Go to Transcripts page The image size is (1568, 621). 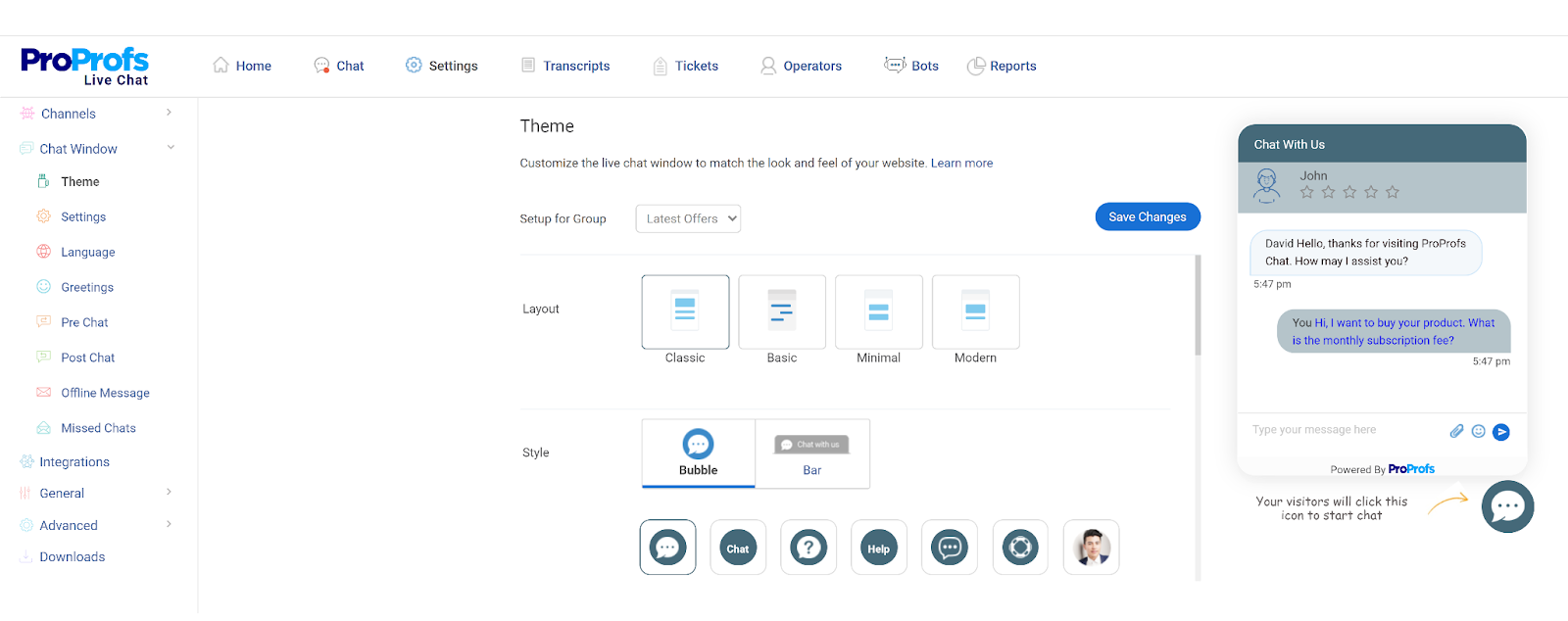point(565,66)
